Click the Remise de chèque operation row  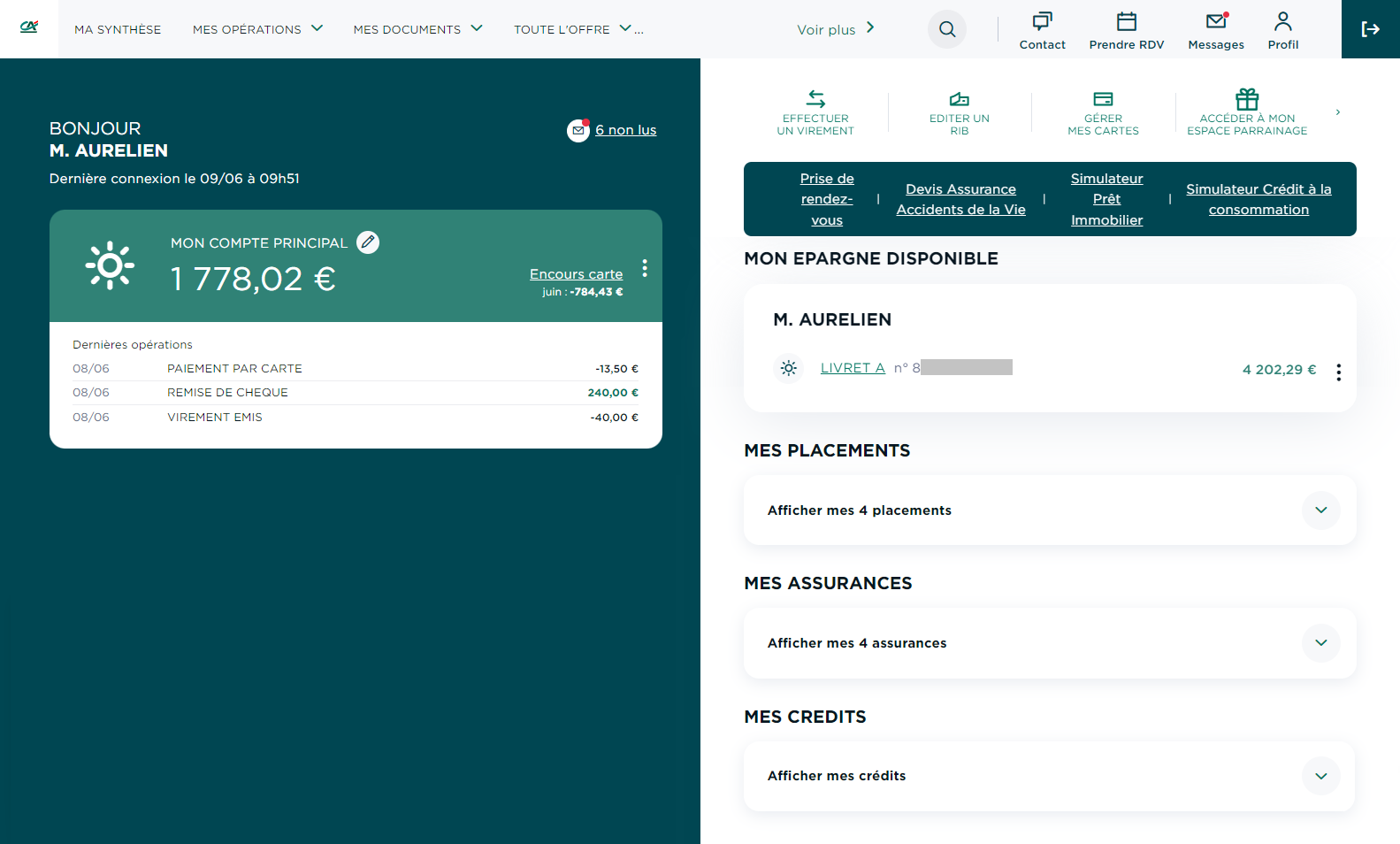pos(355,393)
